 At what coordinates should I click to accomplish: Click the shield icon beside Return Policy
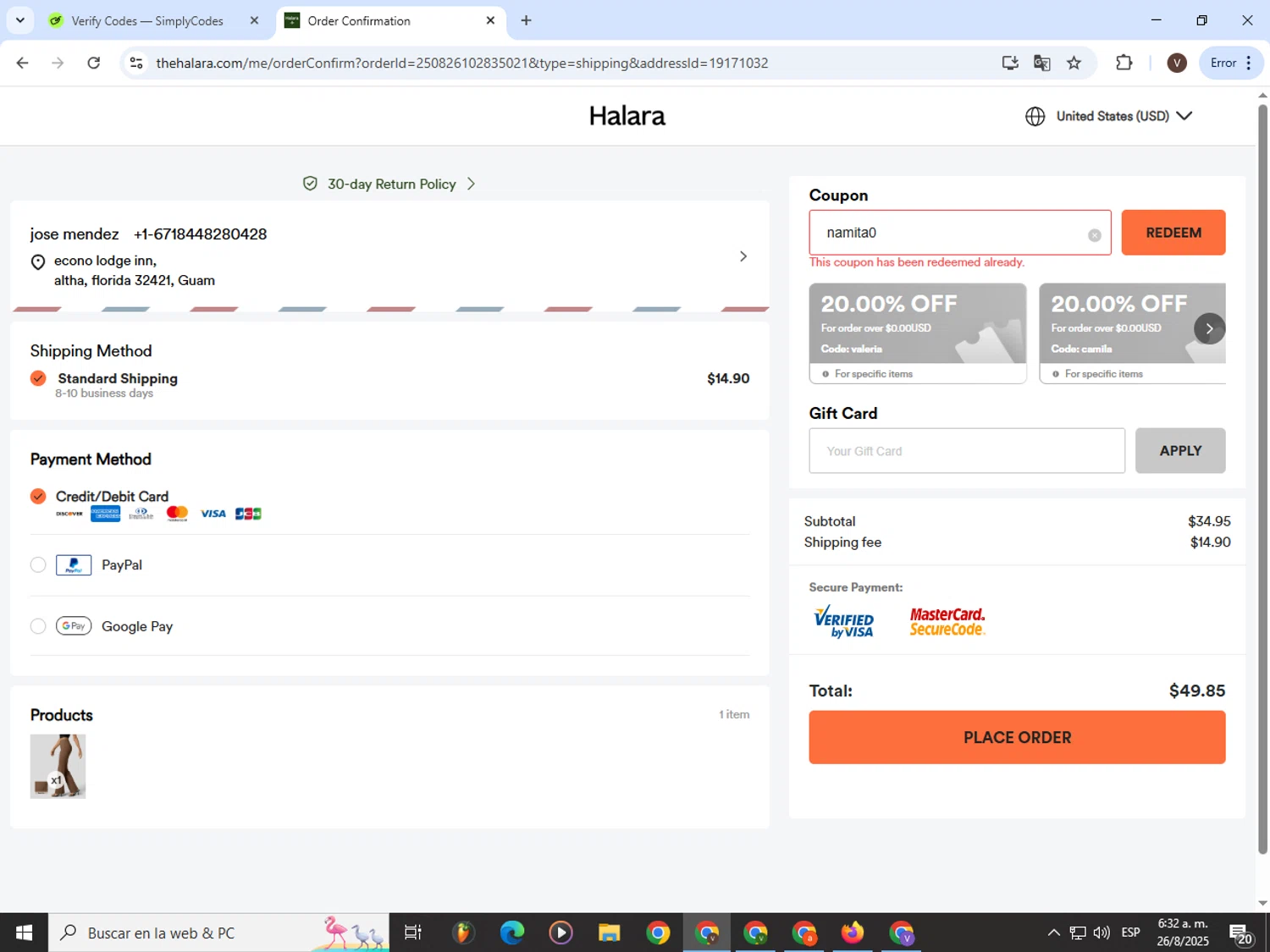[310, 184]
